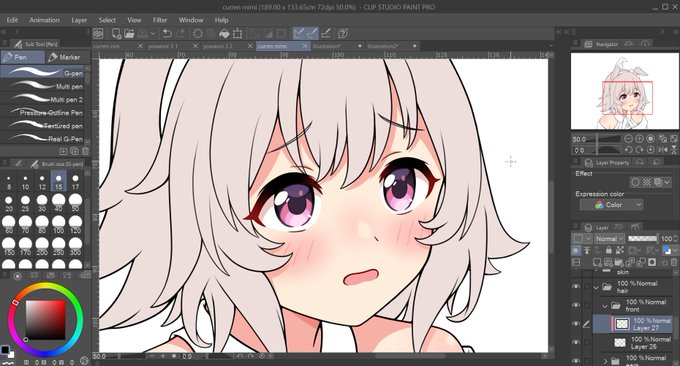Select the main drawing color swatch
Image resolution: width=680 pixels, height=366 pixels.
pyautogui.click(x=5, y=349)
